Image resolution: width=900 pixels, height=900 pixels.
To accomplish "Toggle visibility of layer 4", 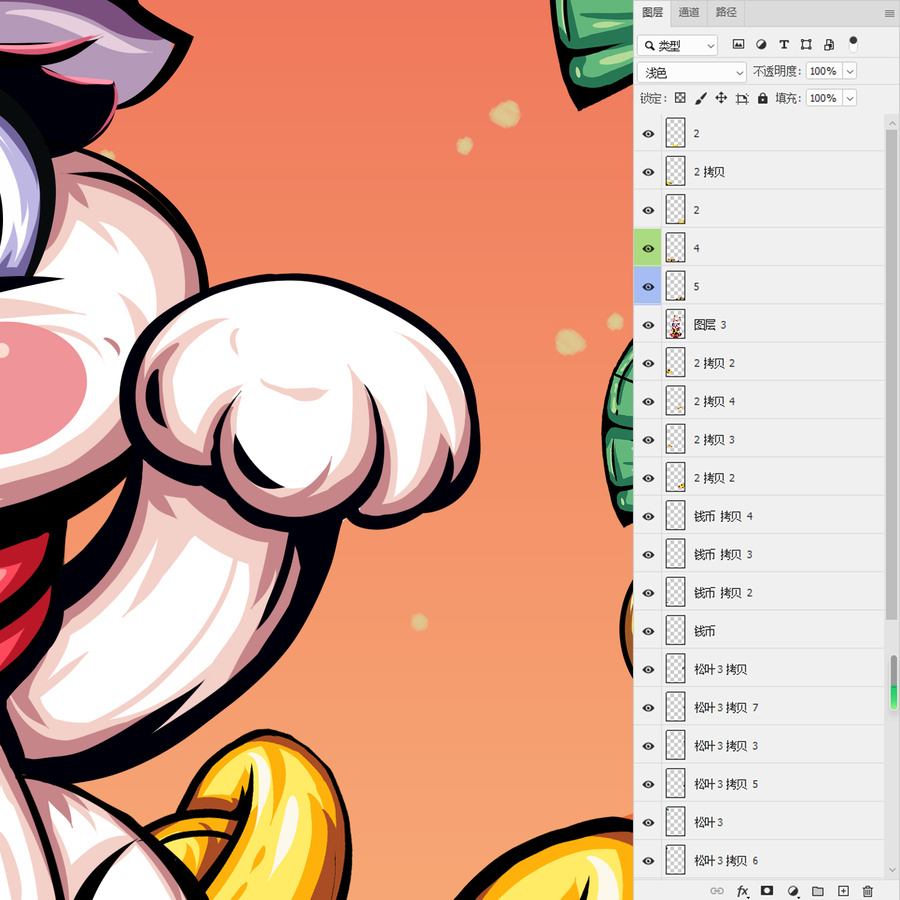I will [648, 249].
